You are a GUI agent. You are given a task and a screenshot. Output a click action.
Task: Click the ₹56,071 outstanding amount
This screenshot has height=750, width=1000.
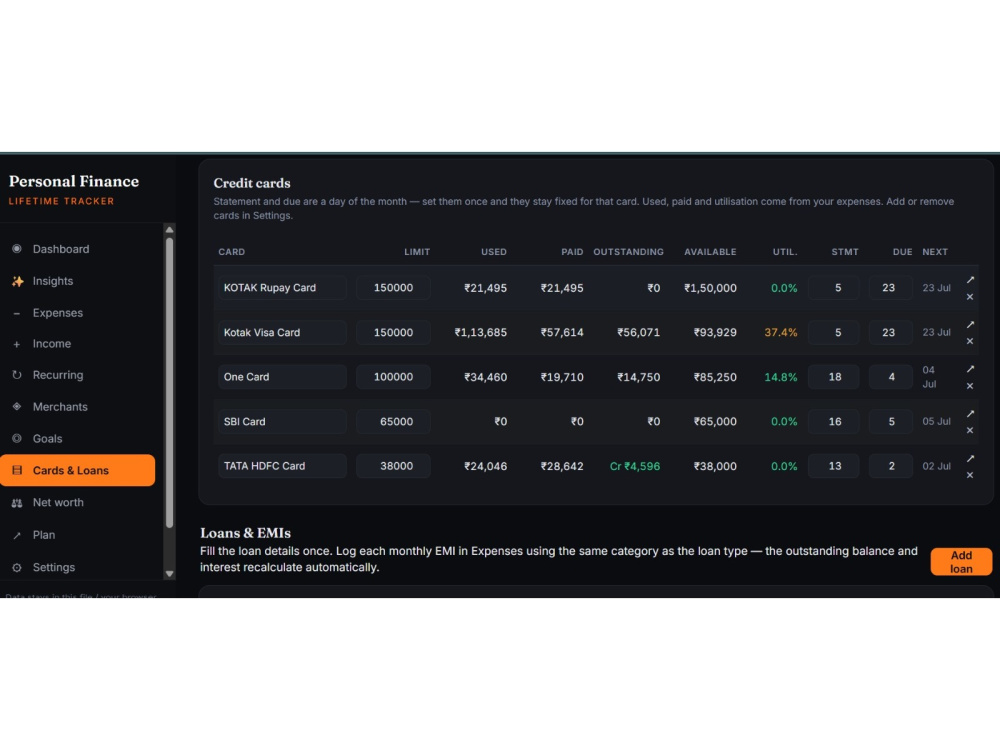[x=638, y=332]
